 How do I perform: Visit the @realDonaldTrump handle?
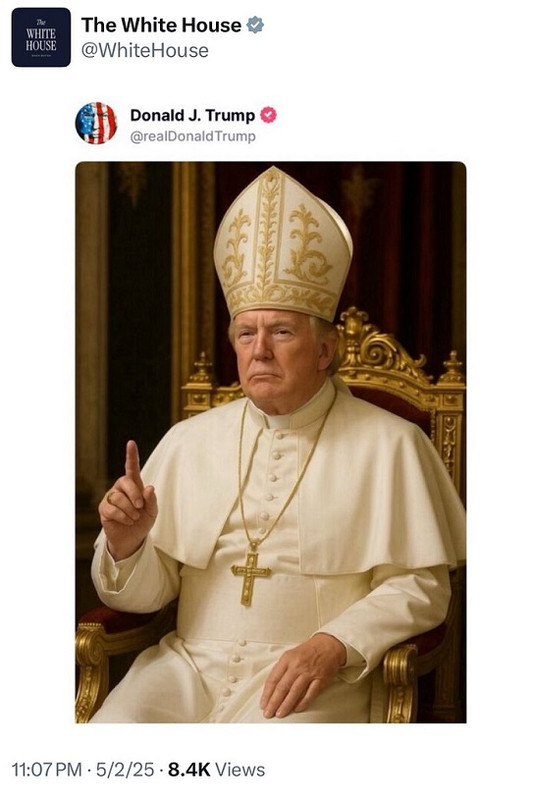point(193,136)
